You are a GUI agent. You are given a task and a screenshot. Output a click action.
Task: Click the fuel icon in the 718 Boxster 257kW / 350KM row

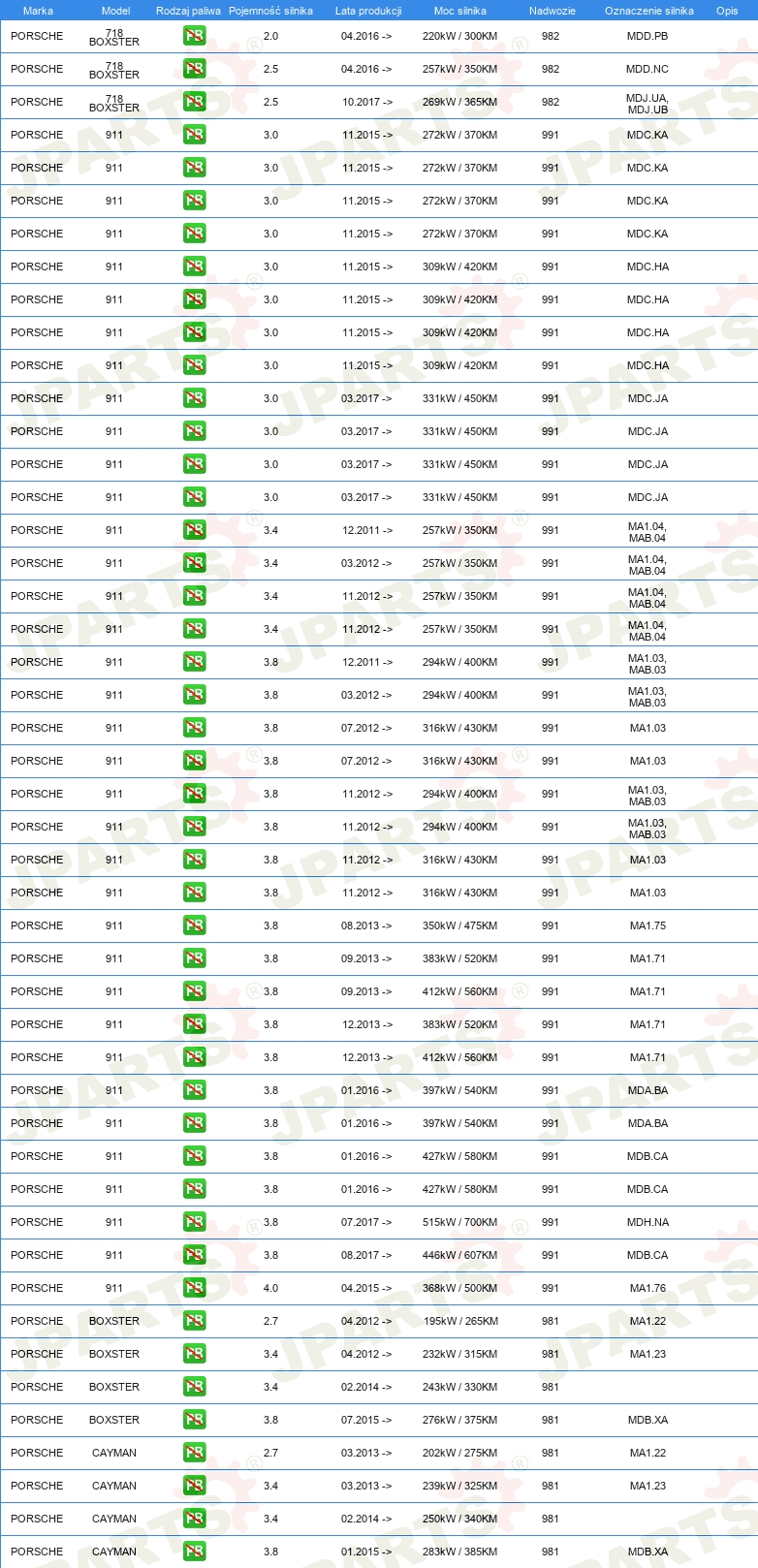coord(195,69)
